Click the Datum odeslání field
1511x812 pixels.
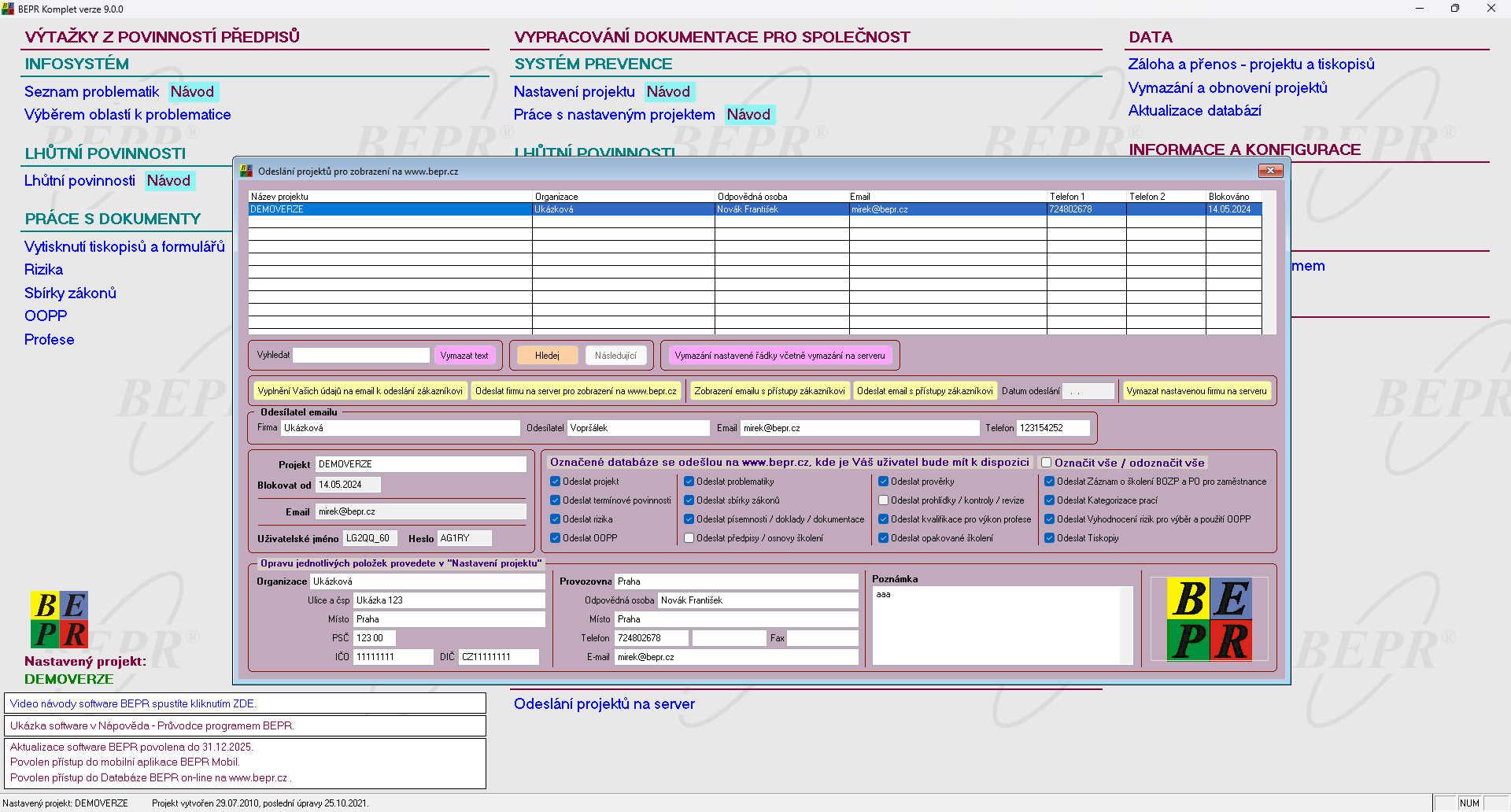(1089, 391)
